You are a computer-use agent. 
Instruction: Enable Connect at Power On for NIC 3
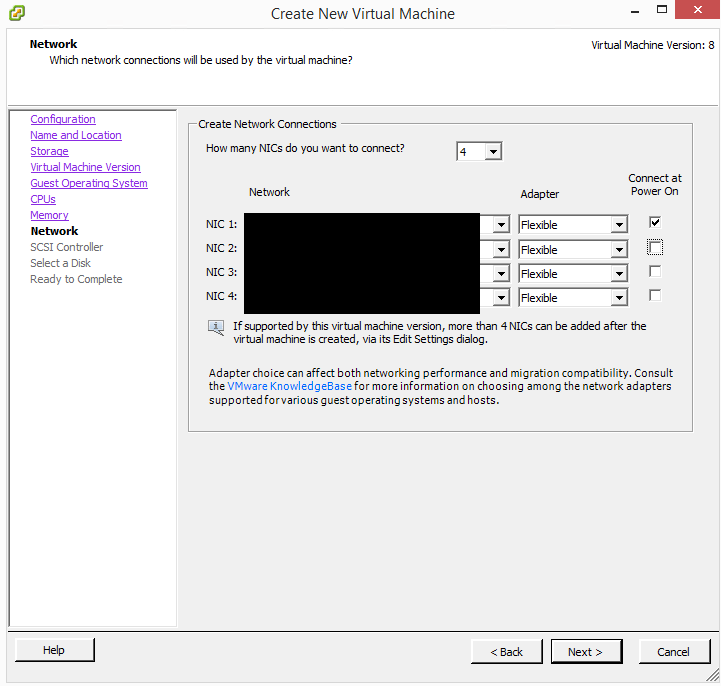pyautogui.click(x=655, y=272)
